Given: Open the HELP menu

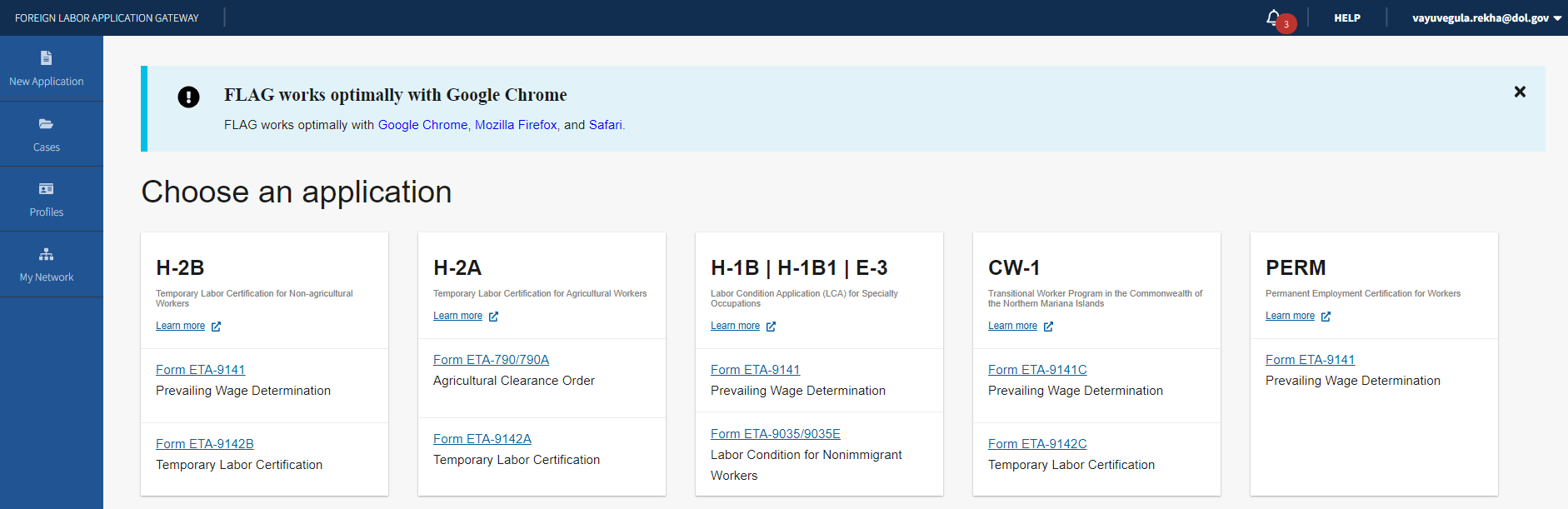Looking at the screenshot, I should point(1347,17).
